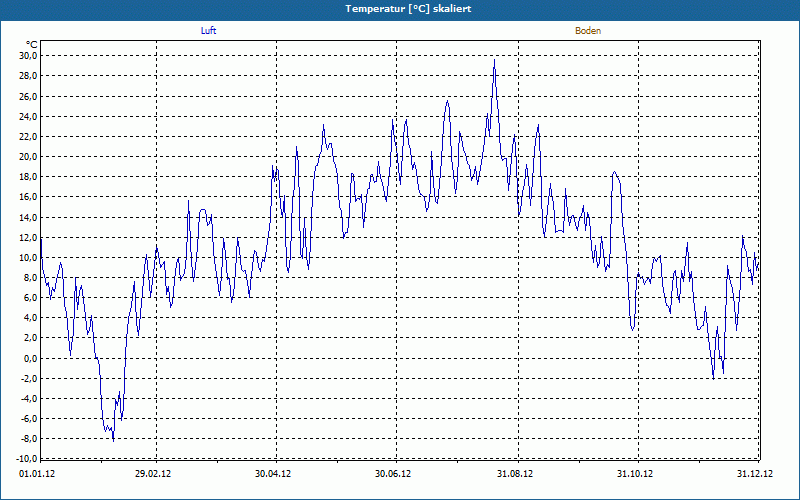This screenshot has width=800, height=500.
Task: Click the 16,0 value on temperature axis
Action: coord(29,197)
